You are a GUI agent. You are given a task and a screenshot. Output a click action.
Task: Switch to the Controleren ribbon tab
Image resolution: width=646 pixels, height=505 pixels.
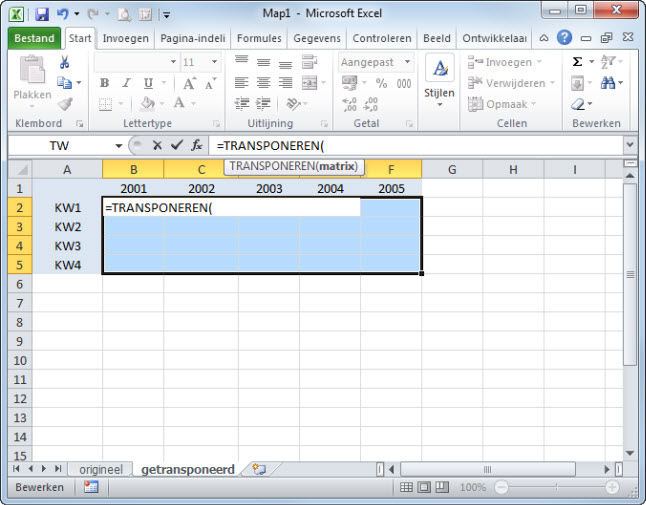pyautogui.click(x=382, y=38)
